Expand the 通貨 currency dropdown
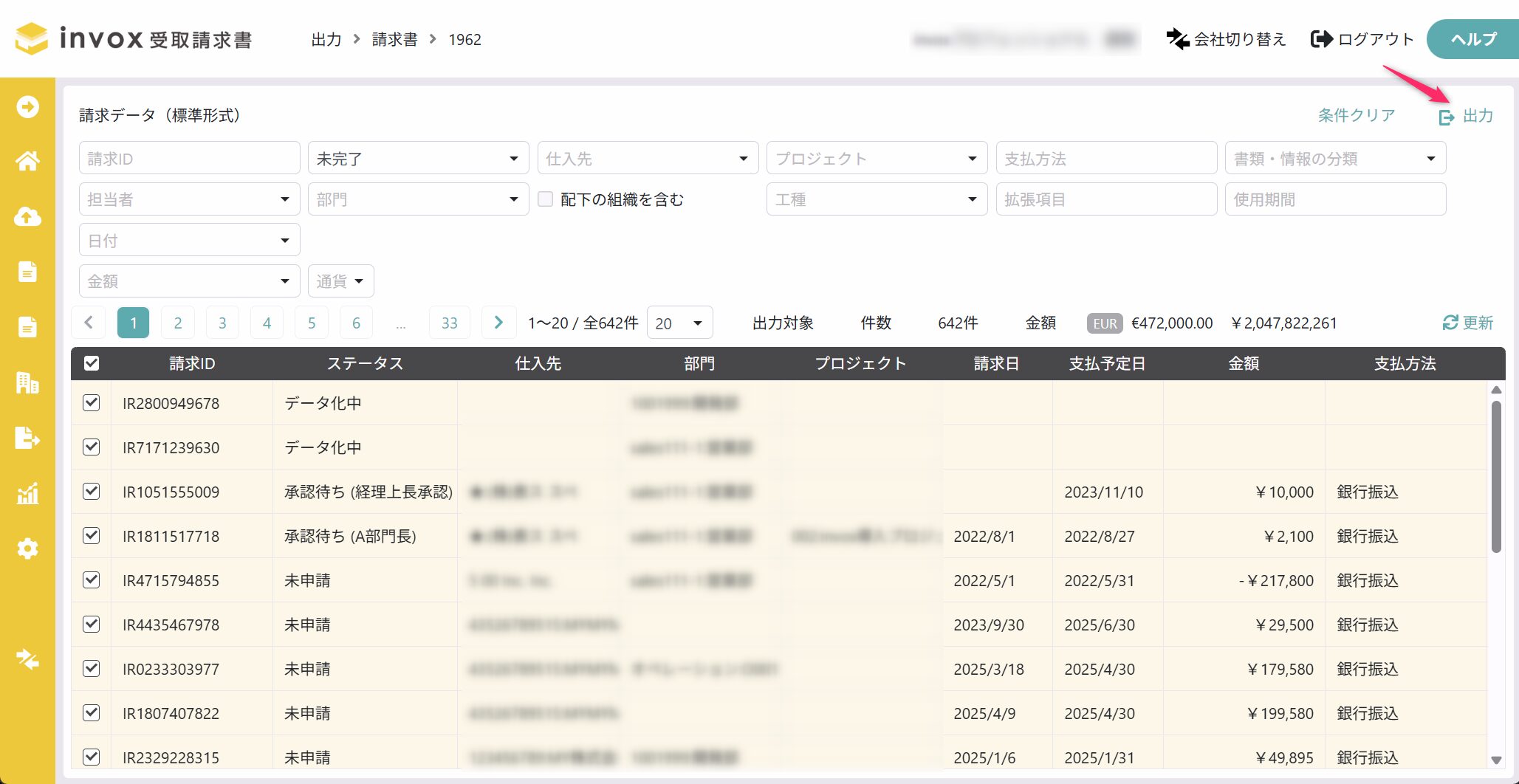The width and height of the screenshot is (1519, 784). pos(340,281)
